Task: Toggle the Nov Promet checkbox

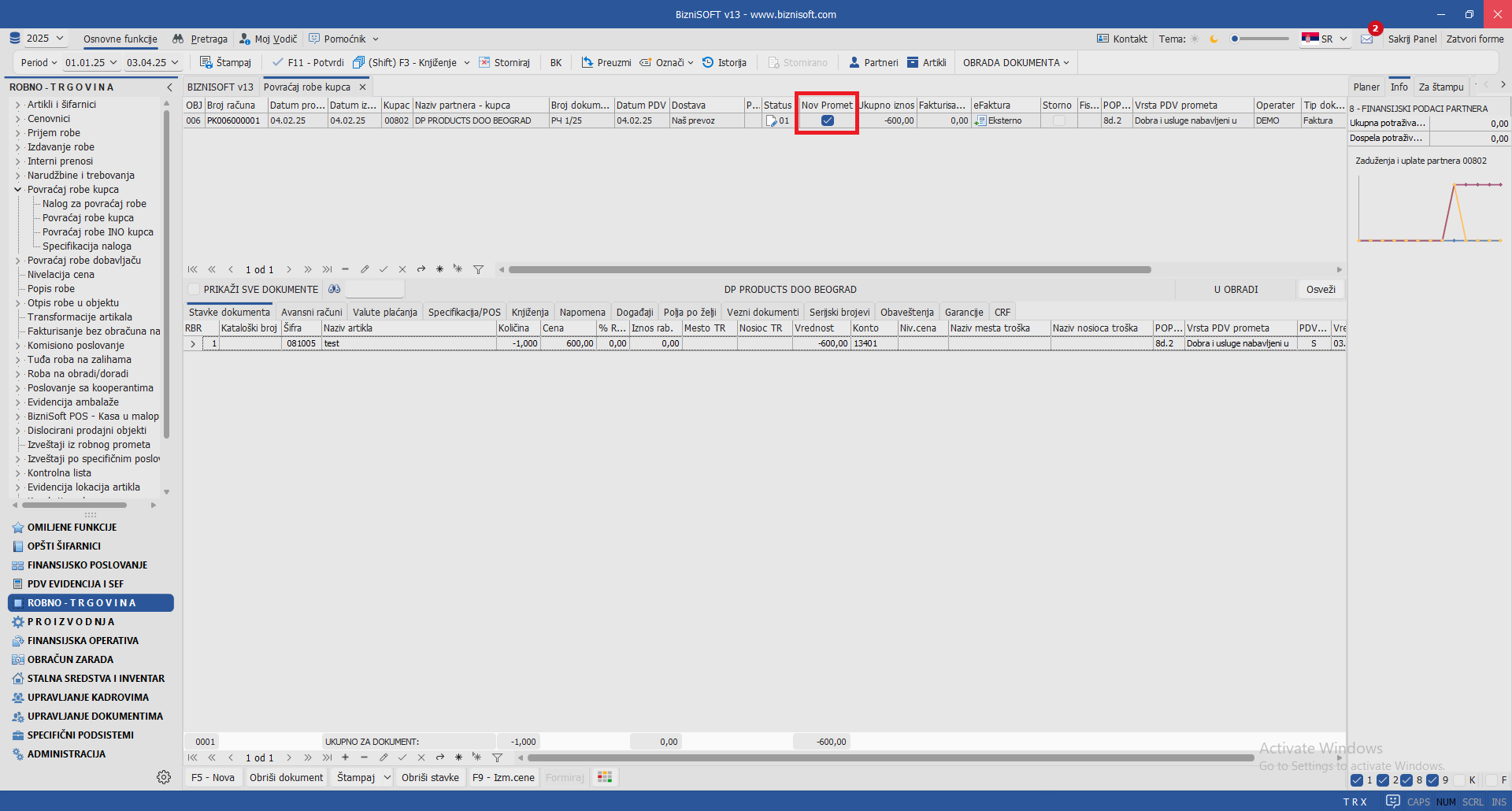Action: pyautogui.click(x=827, y=120)
